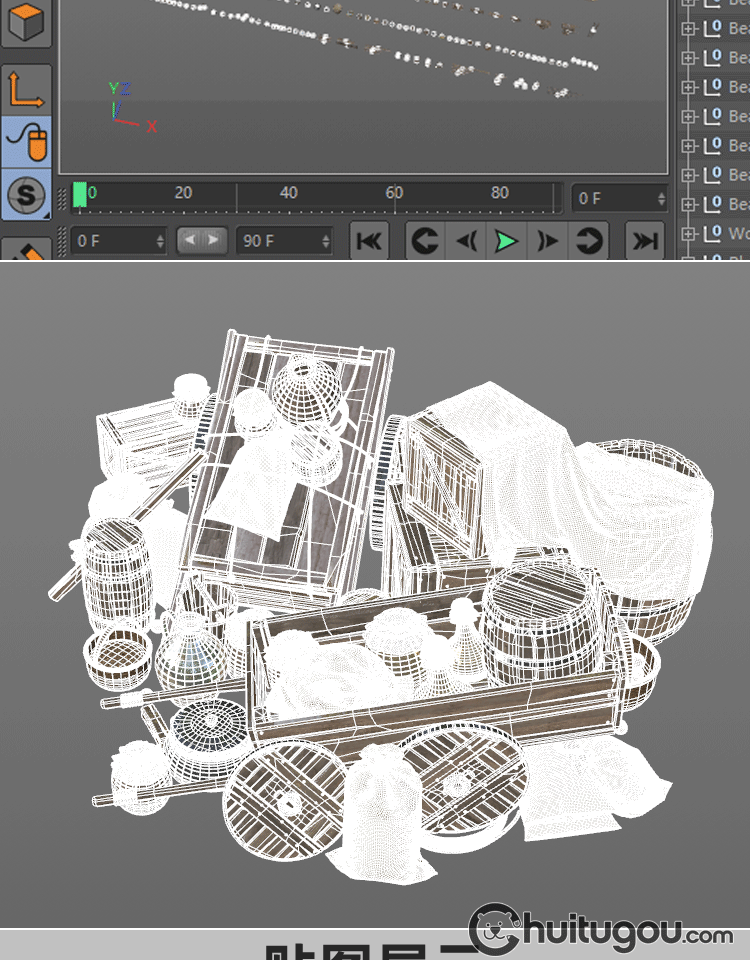The height and width of the screenshot is (960, 750).
Task: Open the huitugou.com logo link
Action: (602, 932)
